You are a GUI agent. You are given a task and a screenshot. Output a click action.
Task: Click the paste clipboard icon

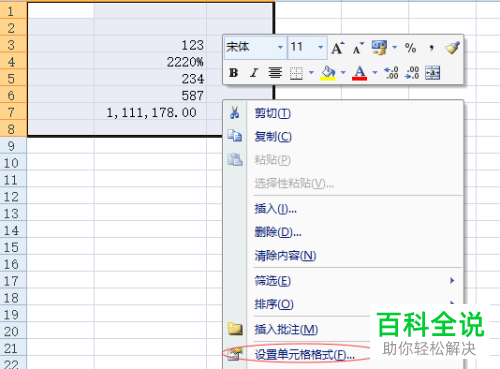pyautogui.click(x=235, y=160)
